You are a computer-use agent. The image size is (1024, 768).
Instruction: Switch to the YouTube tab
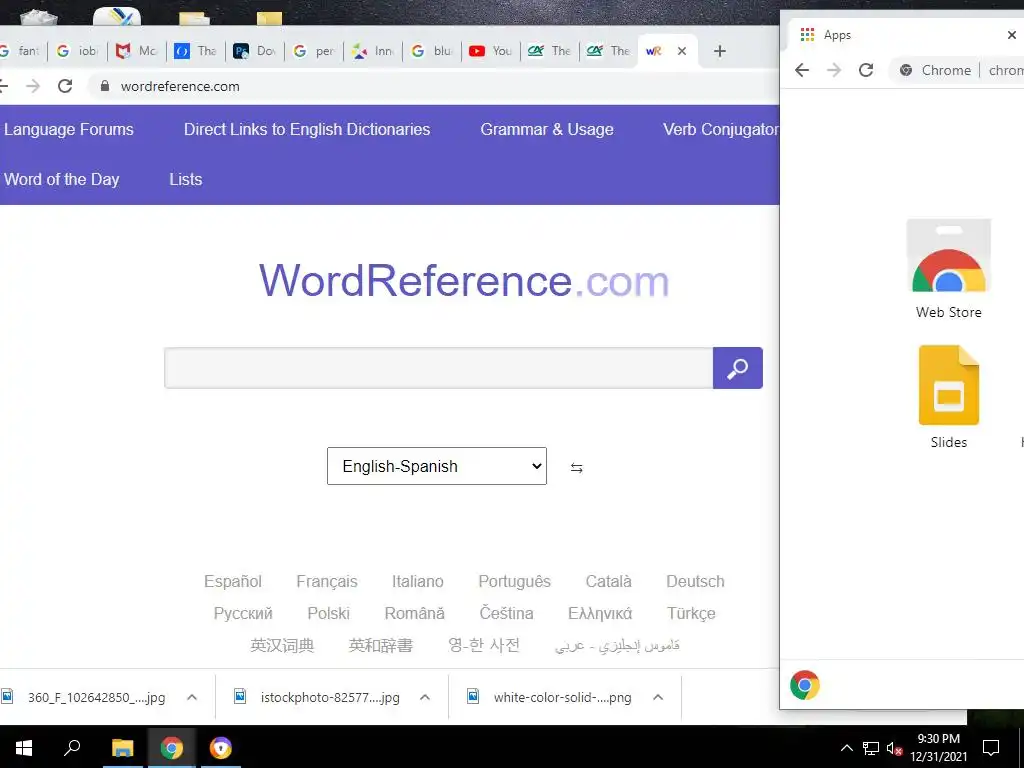(490, 51)
